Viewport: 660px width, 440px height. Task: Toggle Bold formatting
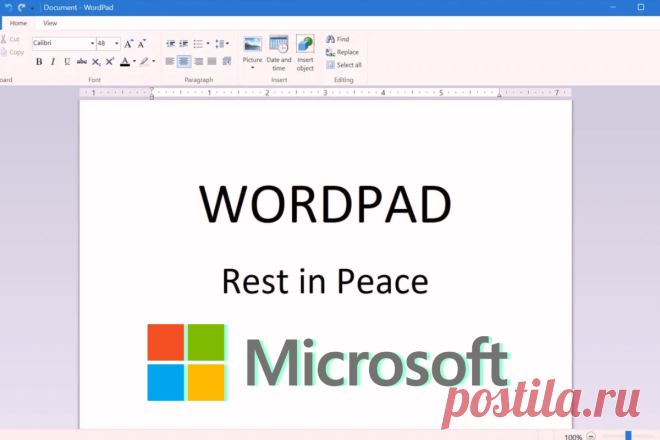coord(39,61)
